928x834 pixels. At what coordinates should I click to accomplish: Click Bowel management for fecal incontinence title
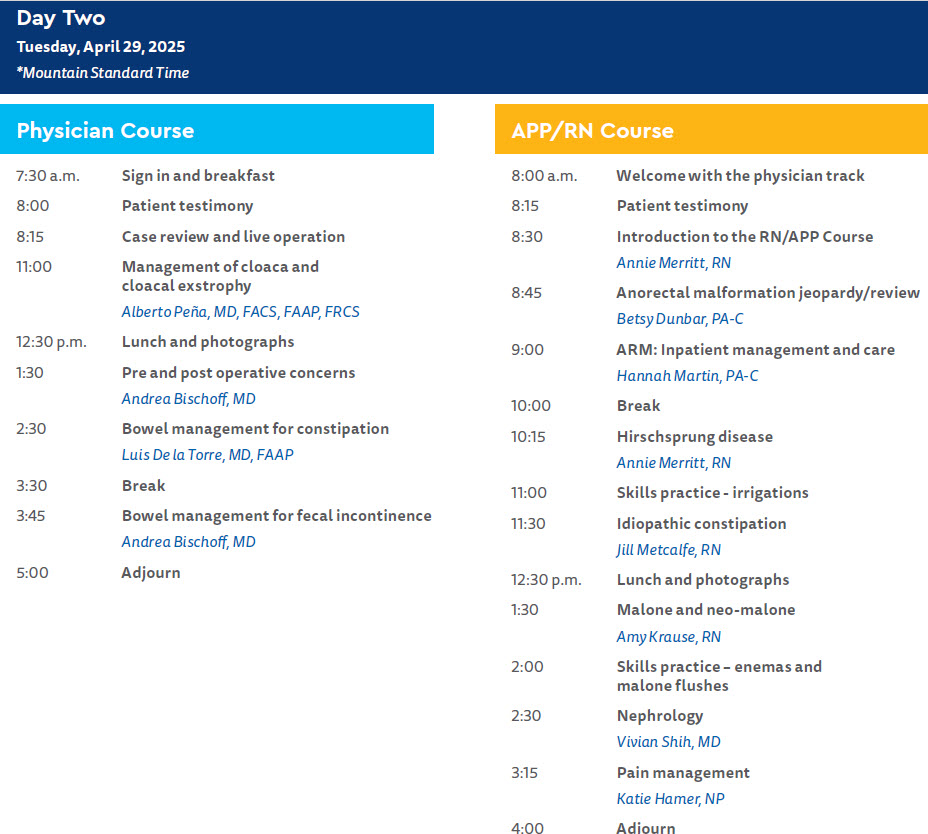[x=276, y=516]
